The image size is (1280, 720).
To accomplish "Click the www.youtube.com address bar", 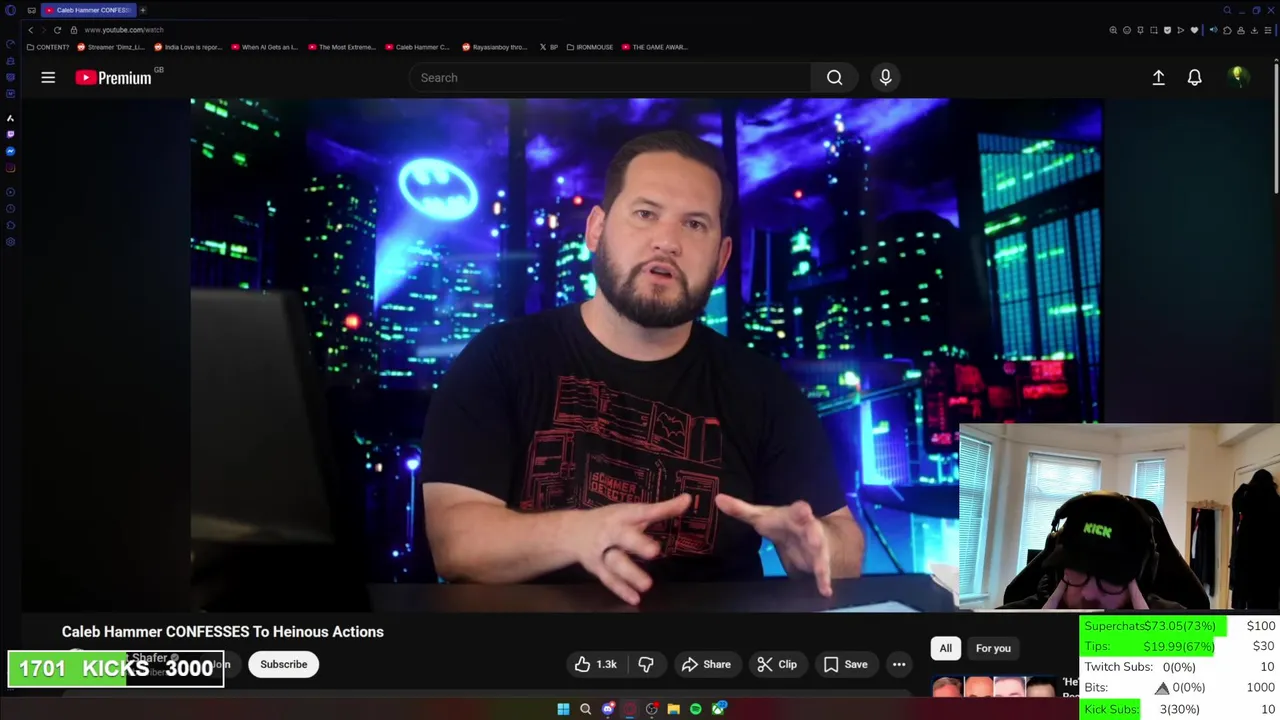I will tap(124, 30).
